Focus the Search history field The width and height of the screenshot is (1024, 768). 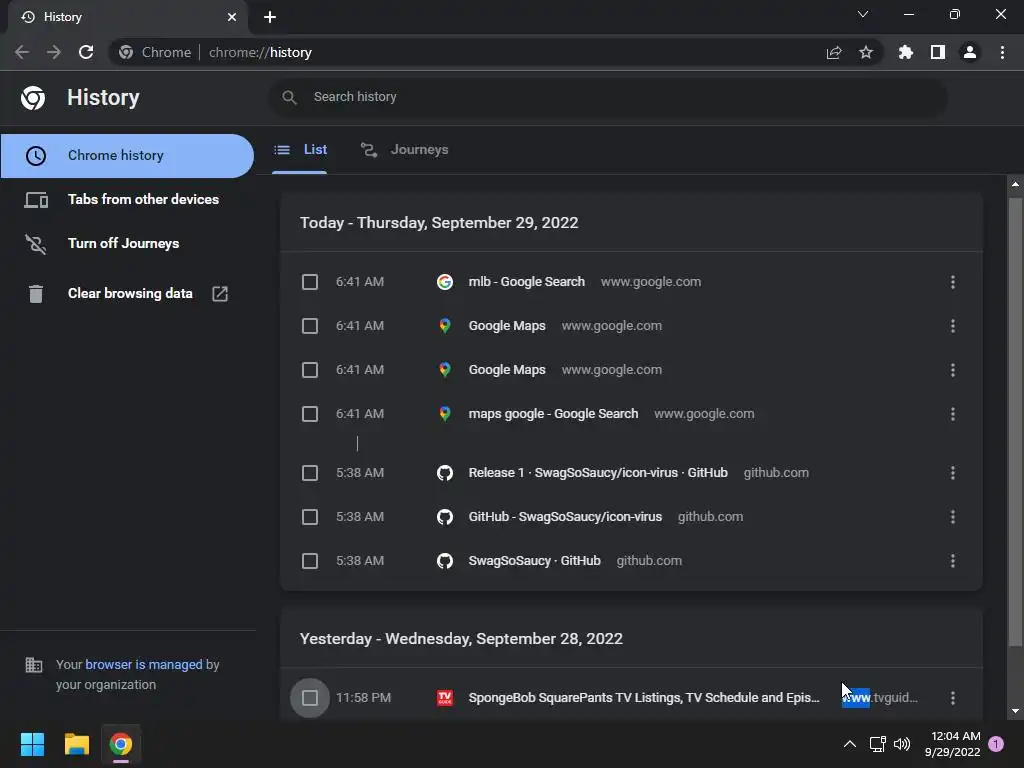click(607, 97)
